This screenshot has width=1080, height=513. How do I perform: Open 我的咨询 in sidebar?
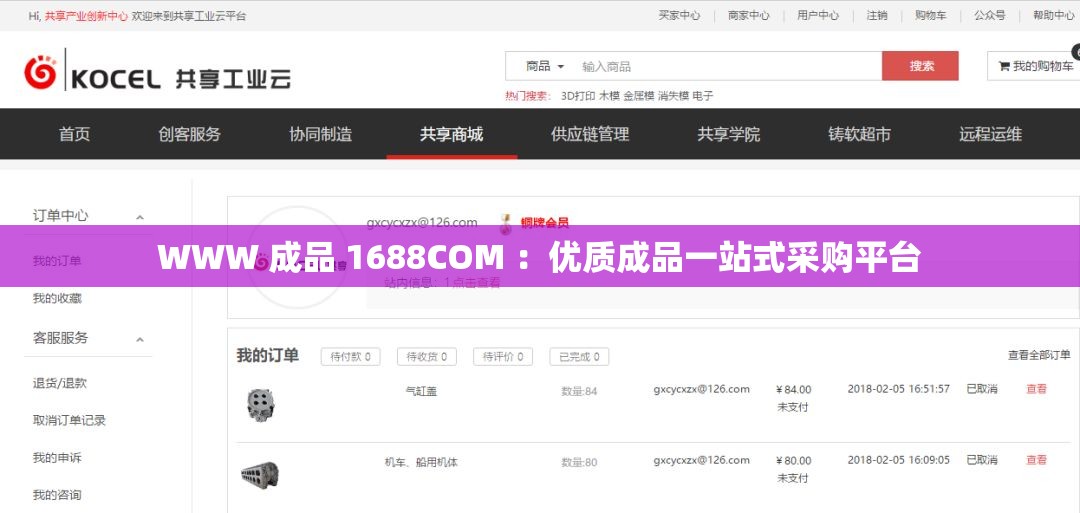57,494
